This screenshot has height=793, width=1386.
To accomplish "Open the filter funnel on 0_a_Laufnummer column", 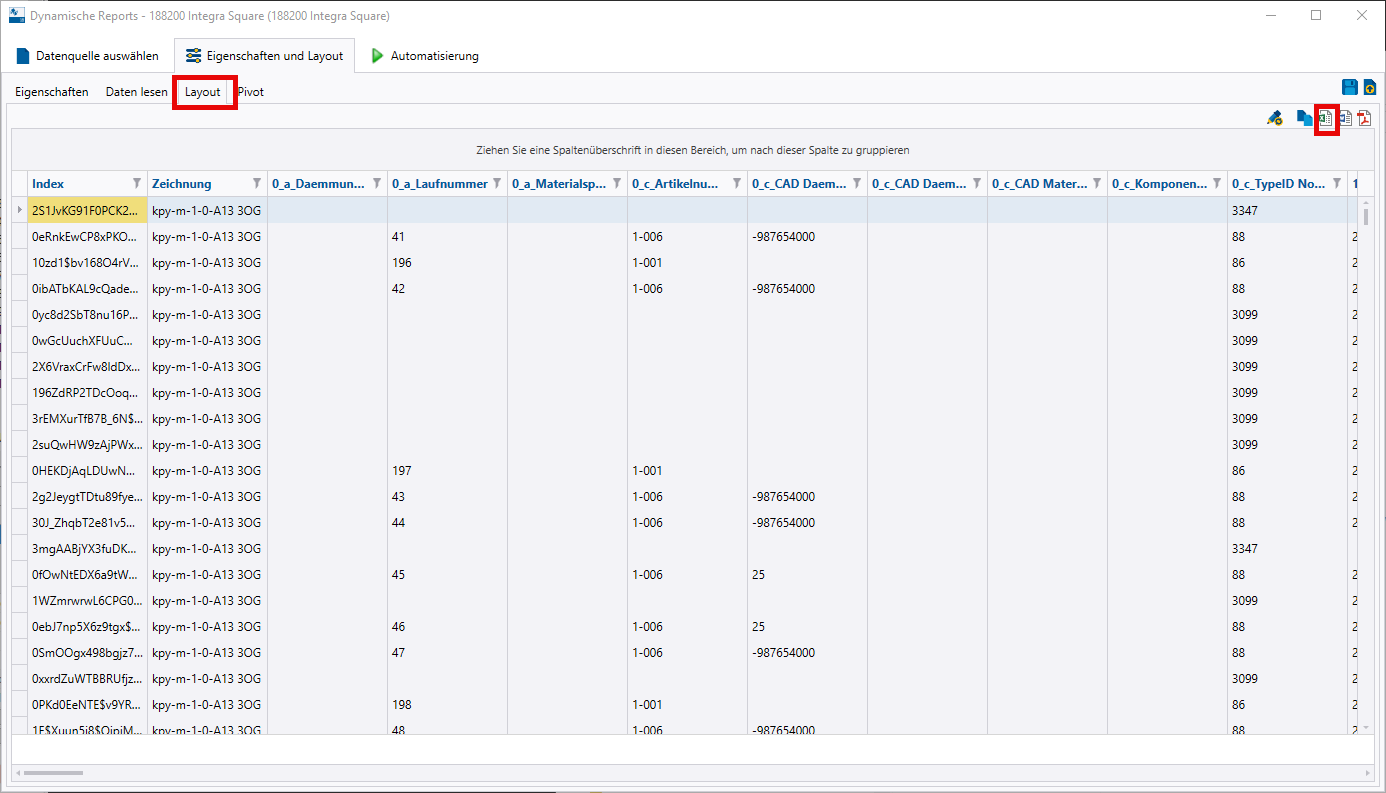I will (495, 183).
